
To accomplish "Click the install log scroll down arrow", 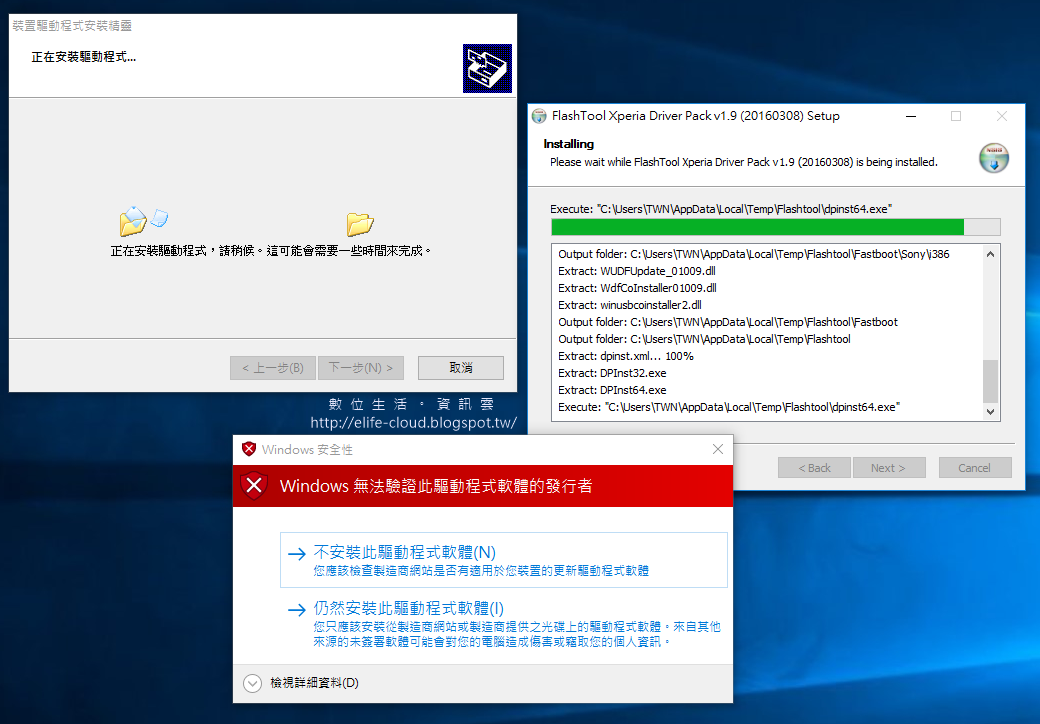I will click(990, 412).
